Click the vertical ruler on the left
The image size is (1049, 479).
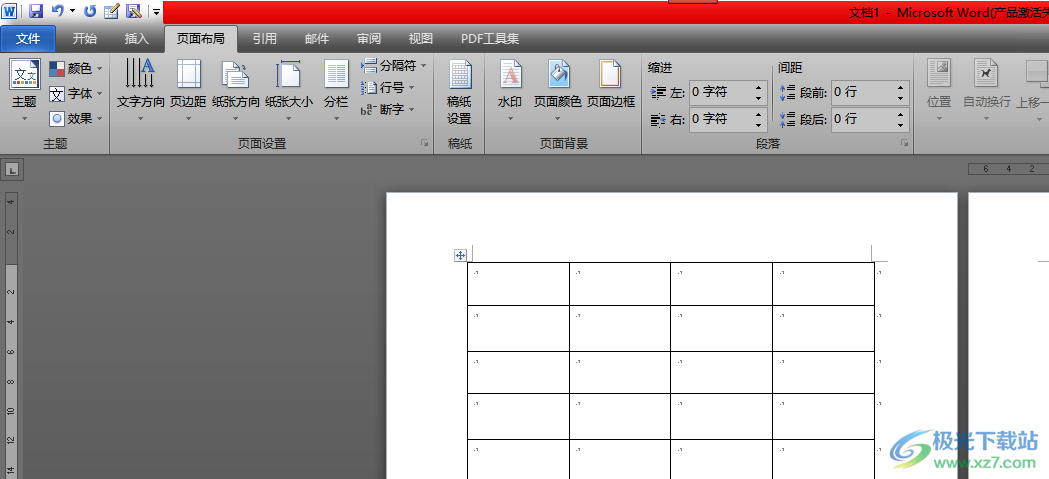pyautogui.click(x=11, y=334)
